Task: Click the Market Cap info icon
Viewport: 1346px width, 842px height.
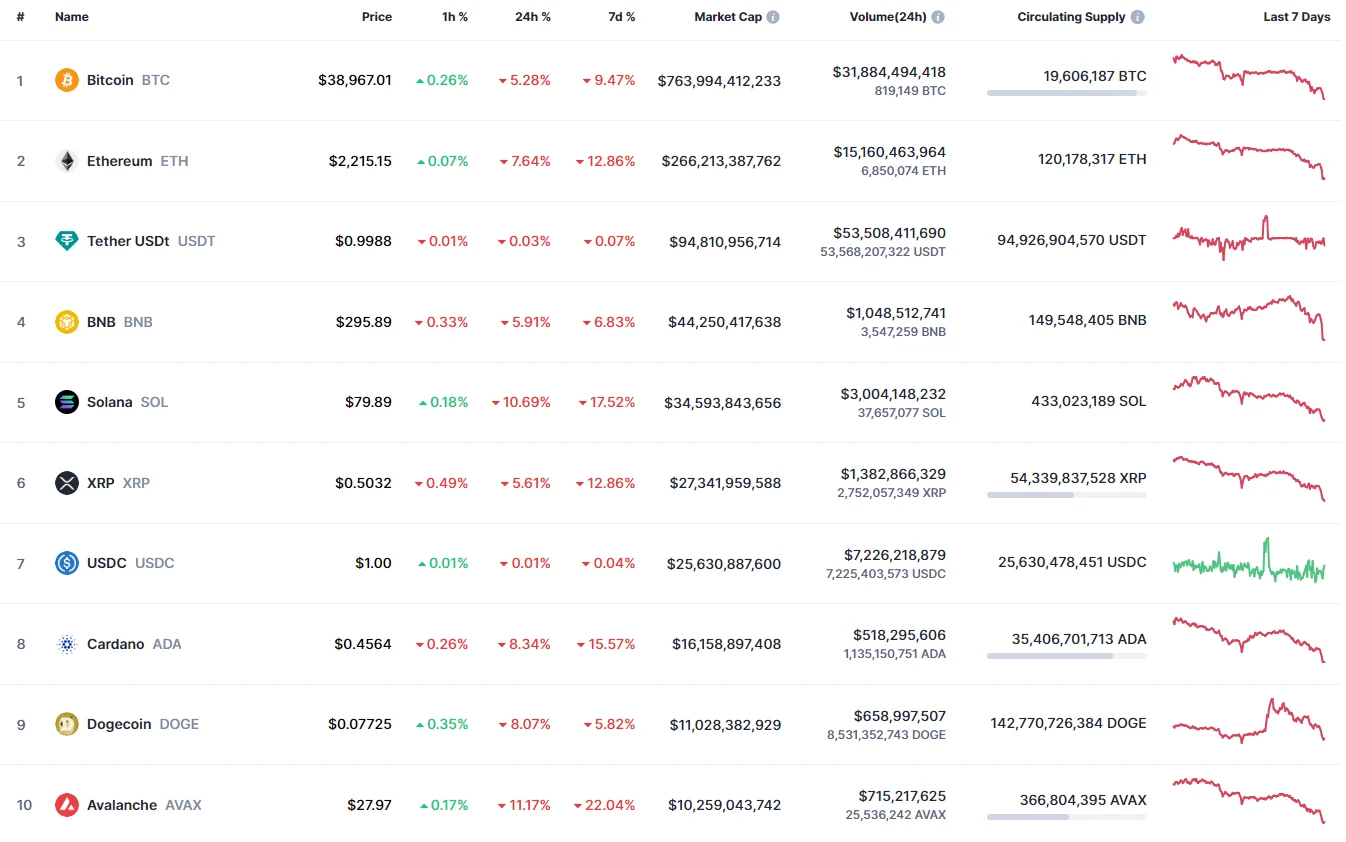Action: pos(773,17)
